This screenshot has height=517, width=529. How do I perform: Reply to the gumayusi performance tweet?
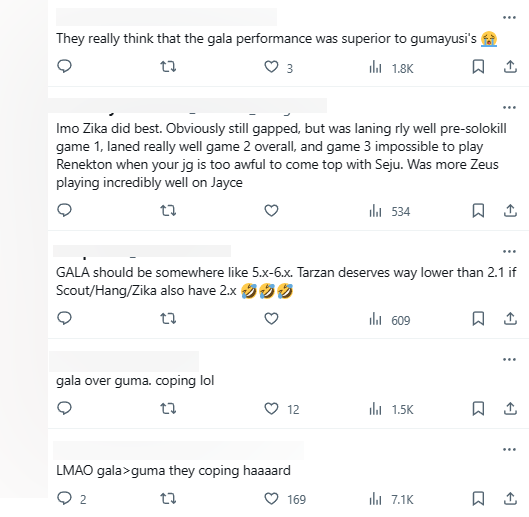64,66
